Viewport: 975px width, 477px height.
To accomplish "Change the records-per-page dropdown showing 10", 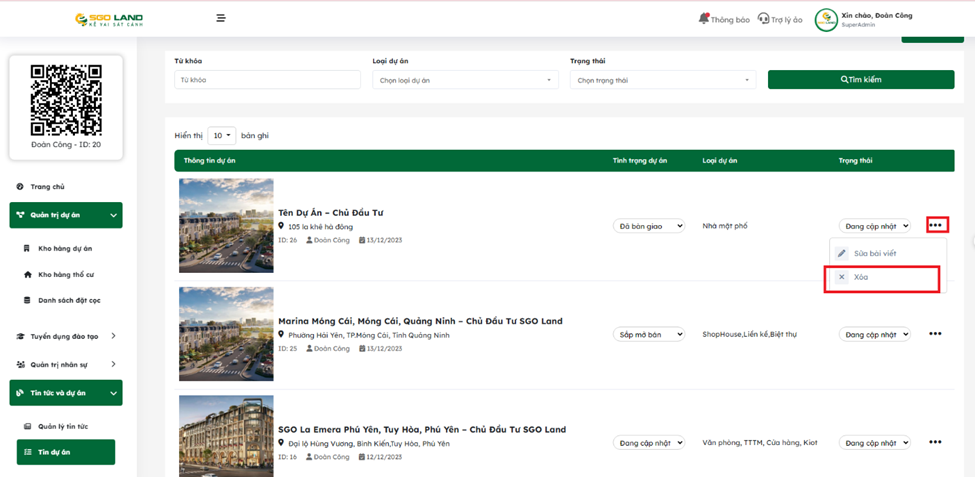I will click(x=221, y=135).
